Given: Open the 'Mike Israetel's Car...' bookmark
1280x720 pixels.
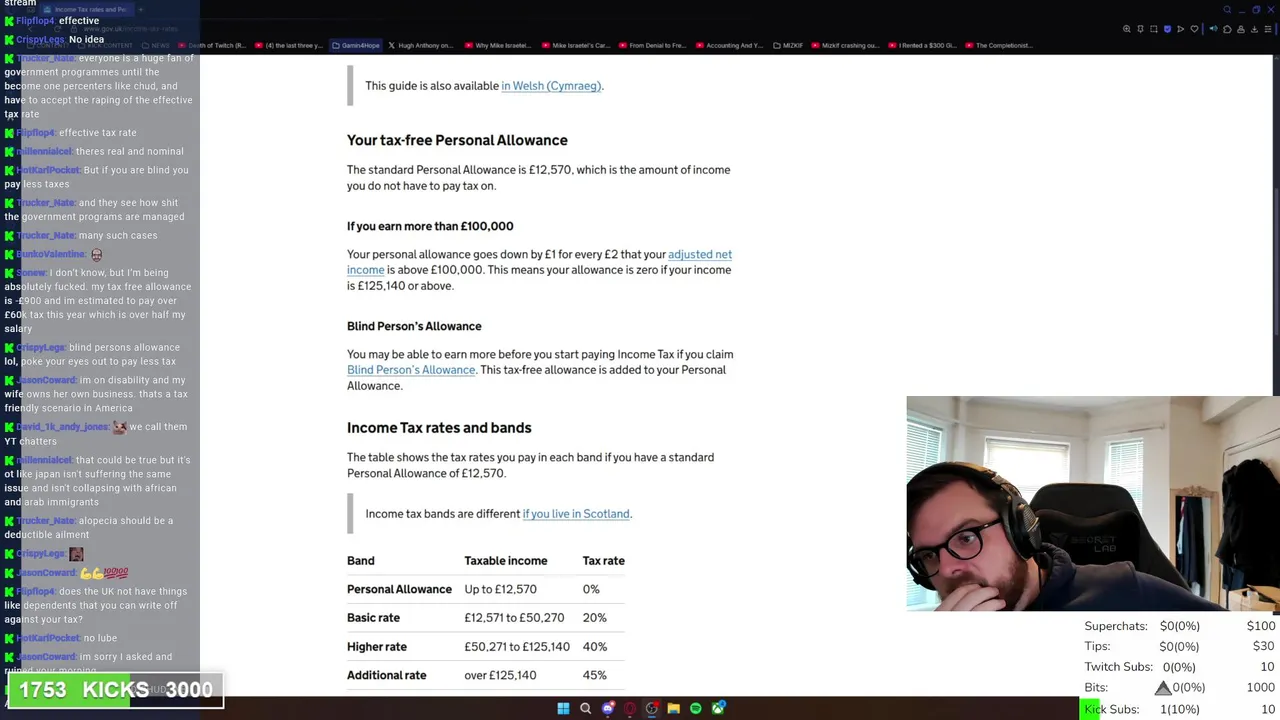Looking at the screenshot, I should click(x=576, y=45).
